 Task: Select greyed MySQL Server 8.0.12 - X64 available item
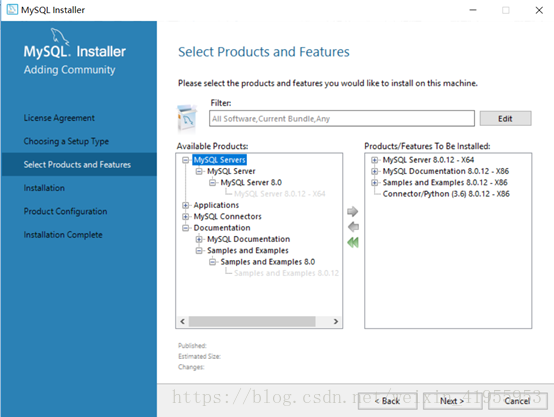click(279, 194)
